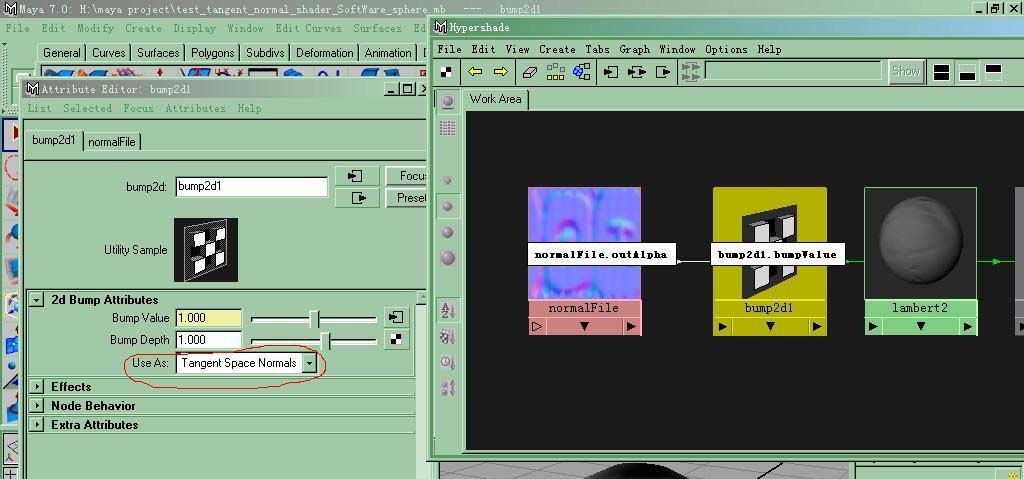Click the Utility Sample checker swatch
This screenshot has width=1024, height=479.
pyautogui.click(x=206, y=250)
